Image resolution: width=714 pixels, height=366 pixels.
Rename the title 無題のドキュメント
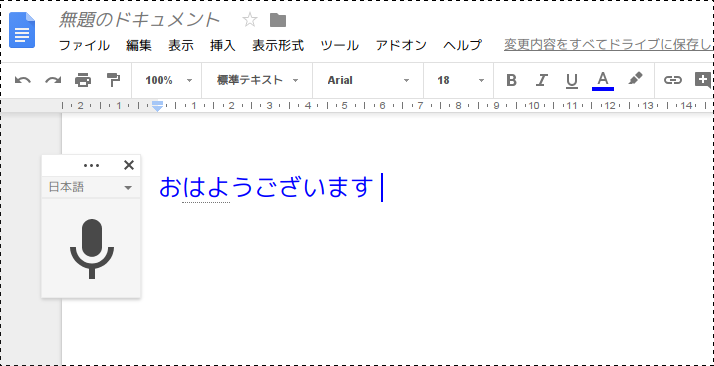(x=139, y=20)
